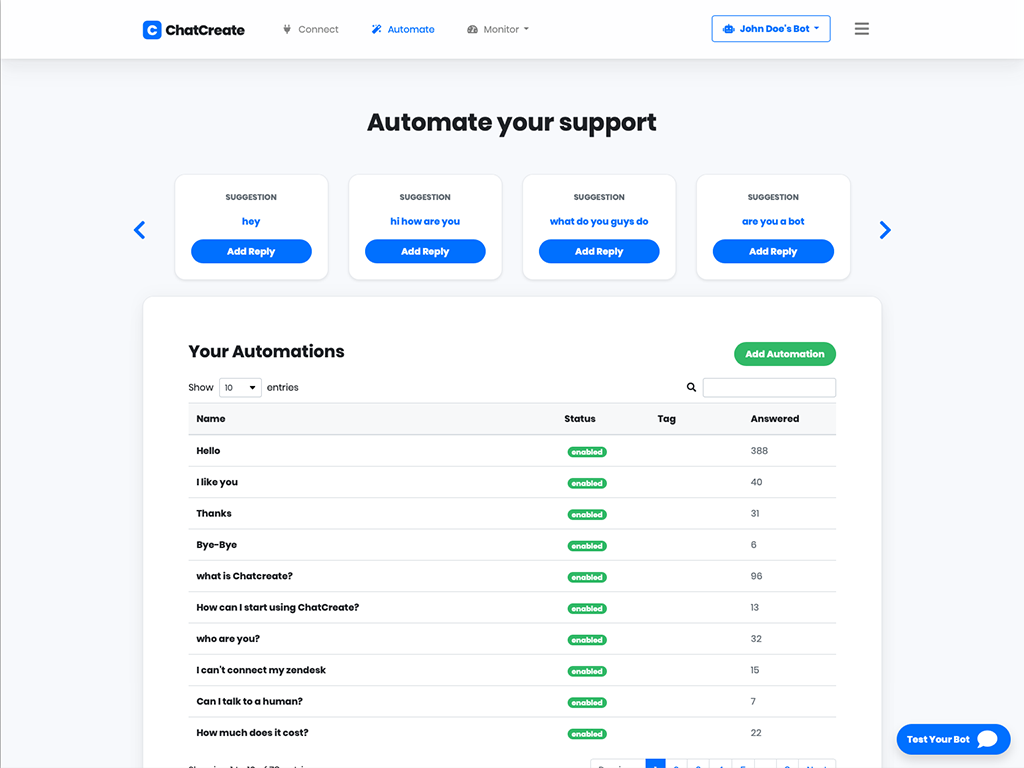Focus the automations search input field
The height and width of the screenshot is (768, 1024).
click(x=769, y=388)
